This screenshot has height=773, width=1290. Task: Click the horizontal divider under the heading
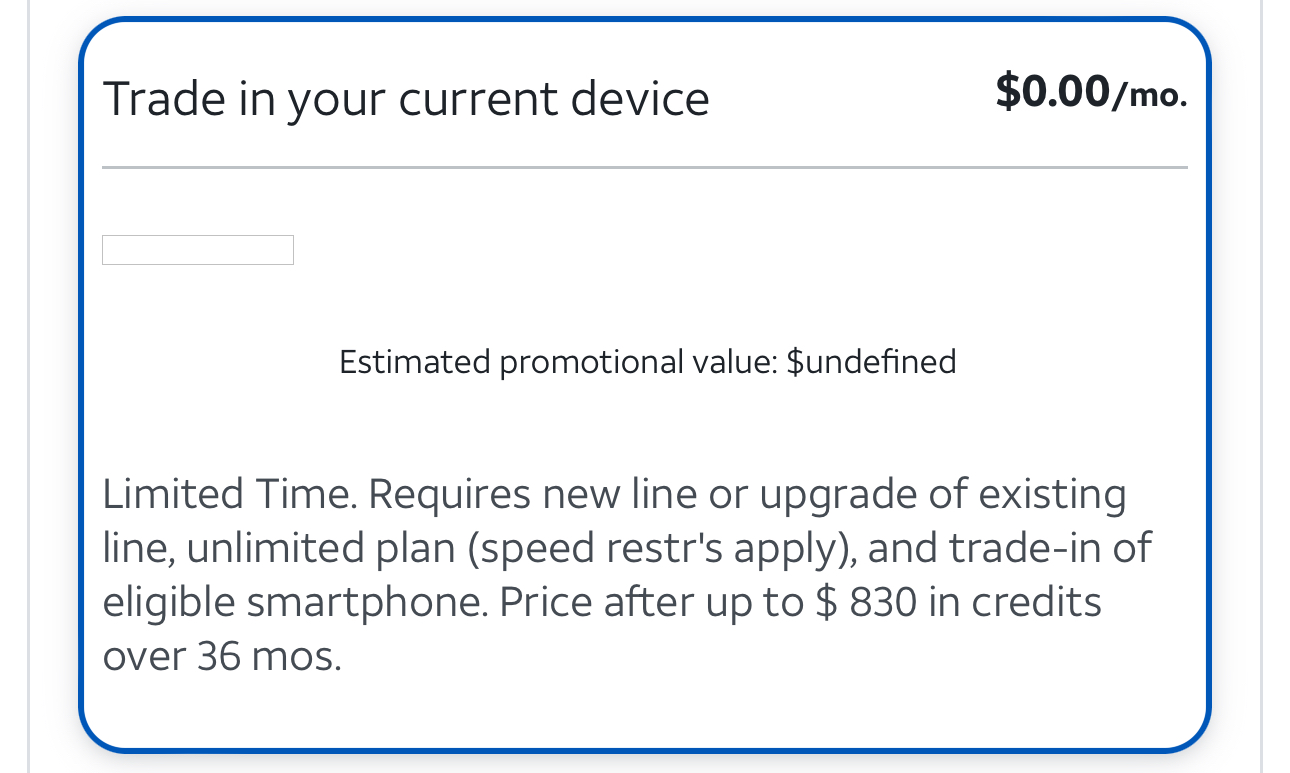tap(644, 168)
